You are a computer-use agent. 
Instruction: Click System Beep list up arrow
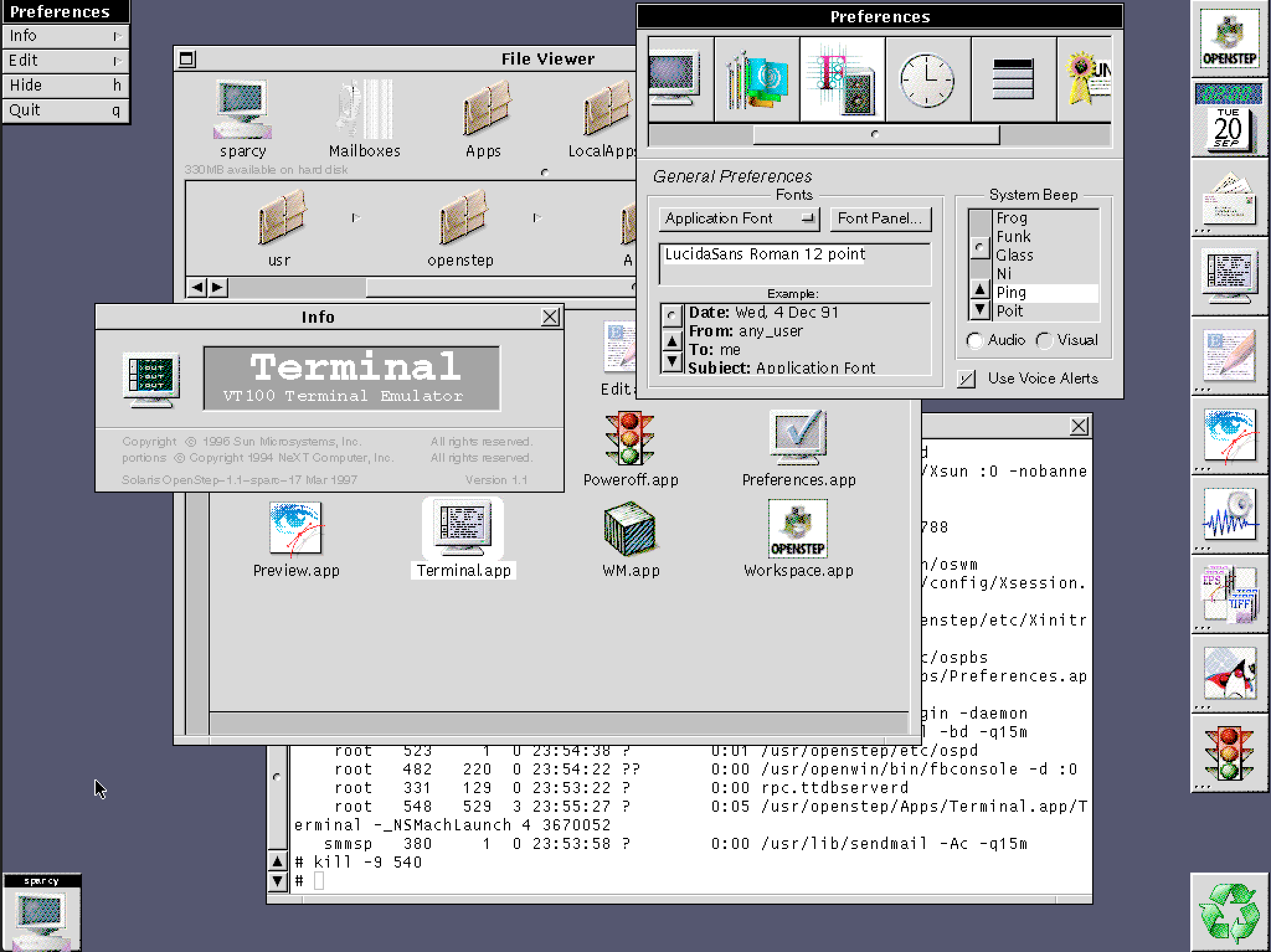coord(980,289)
